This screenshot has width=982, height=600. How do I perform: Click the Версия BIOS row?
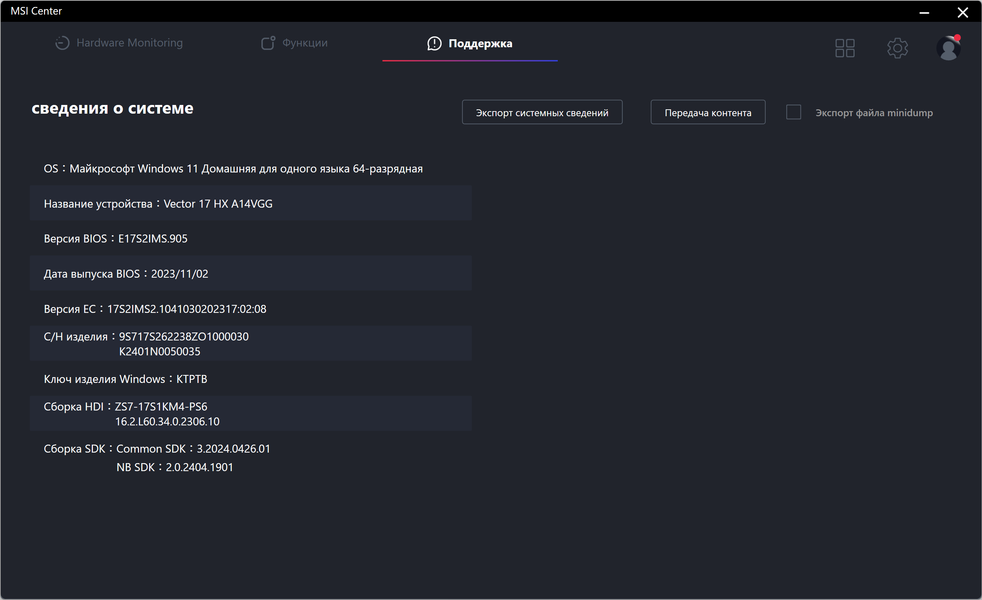click(x=250, y=238)
